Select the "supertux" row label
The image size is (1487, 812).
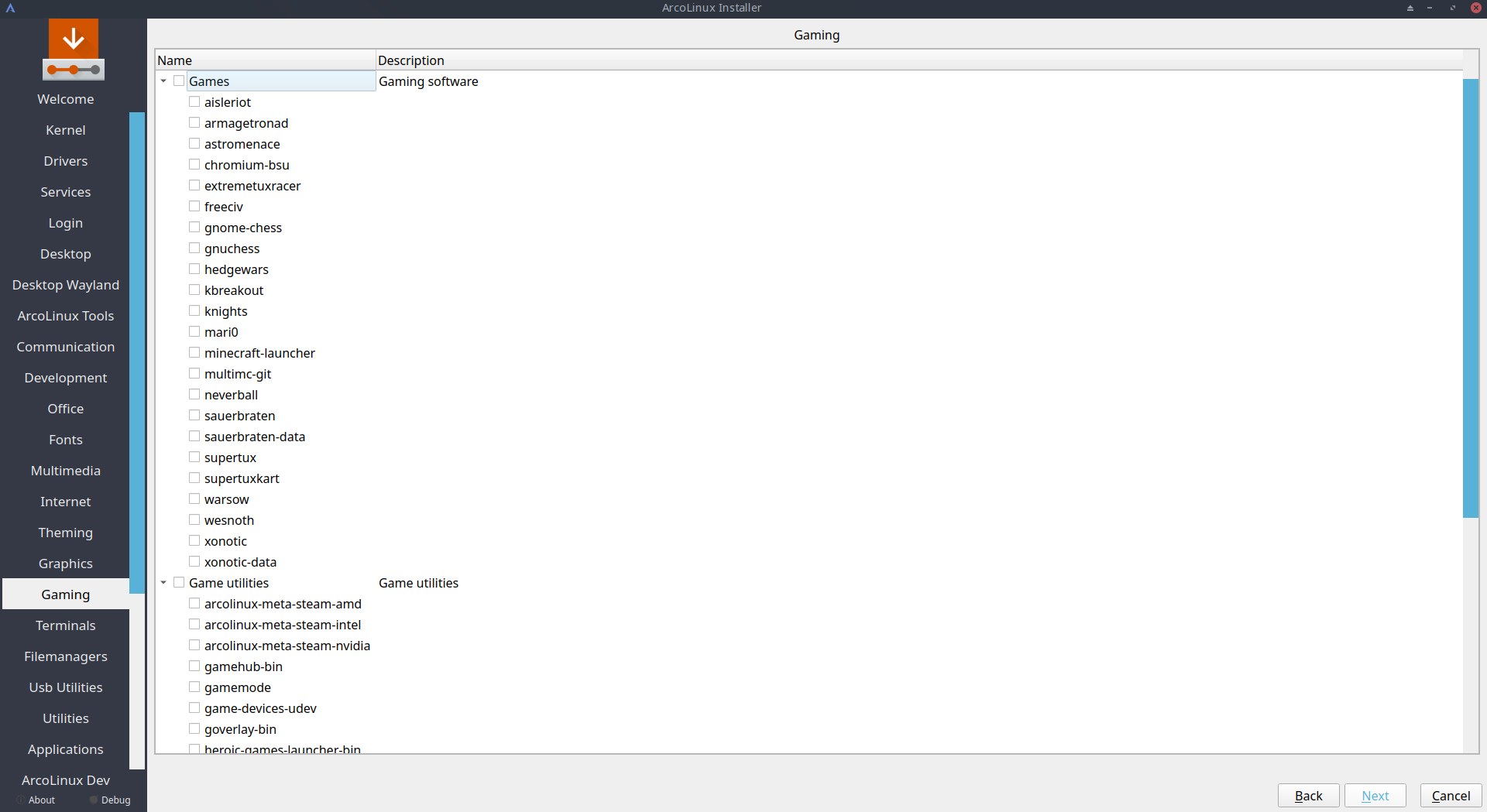click(x=230, y=457)
